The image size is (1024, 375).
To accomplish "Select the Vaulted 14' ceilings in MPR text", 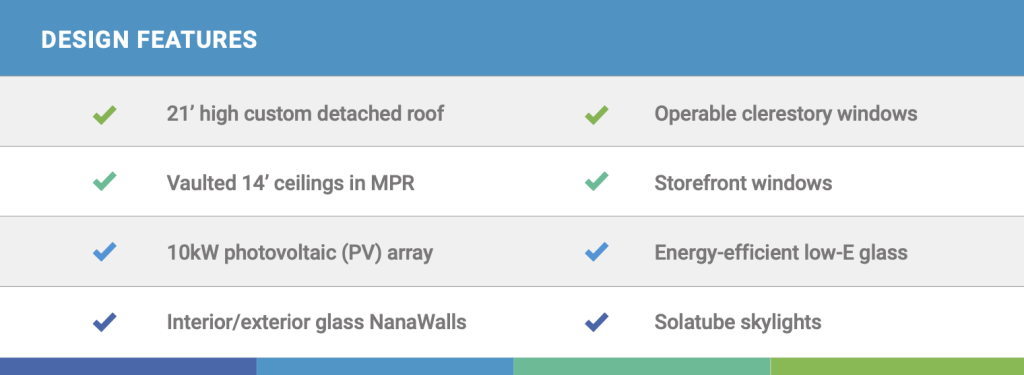I will click(291, 182).
